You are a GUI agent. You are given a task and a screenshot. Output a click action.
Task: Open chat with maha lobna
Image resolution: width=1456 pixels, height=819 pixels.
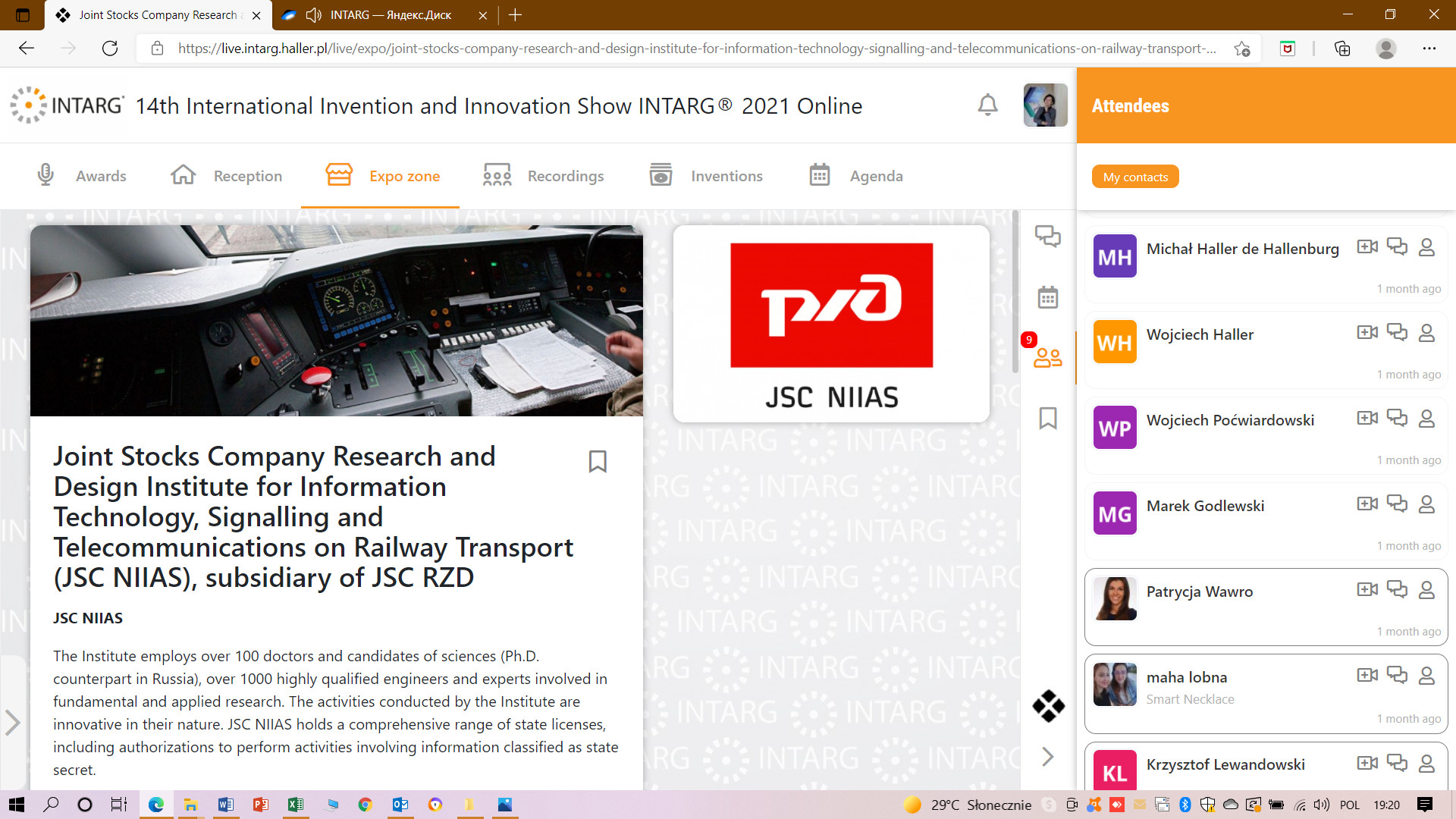(1397, 675)
